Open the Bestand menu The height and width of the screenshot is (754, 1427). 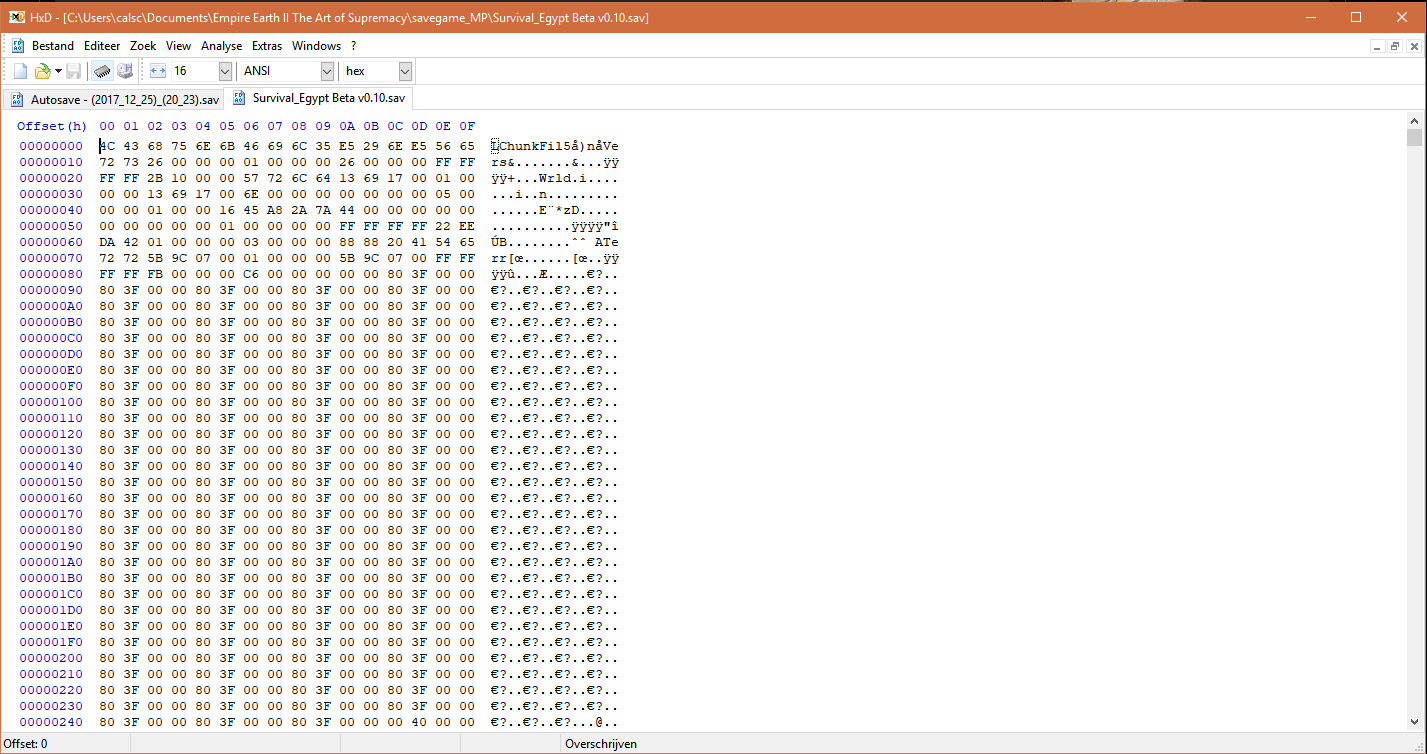click(x=53, y=46)
